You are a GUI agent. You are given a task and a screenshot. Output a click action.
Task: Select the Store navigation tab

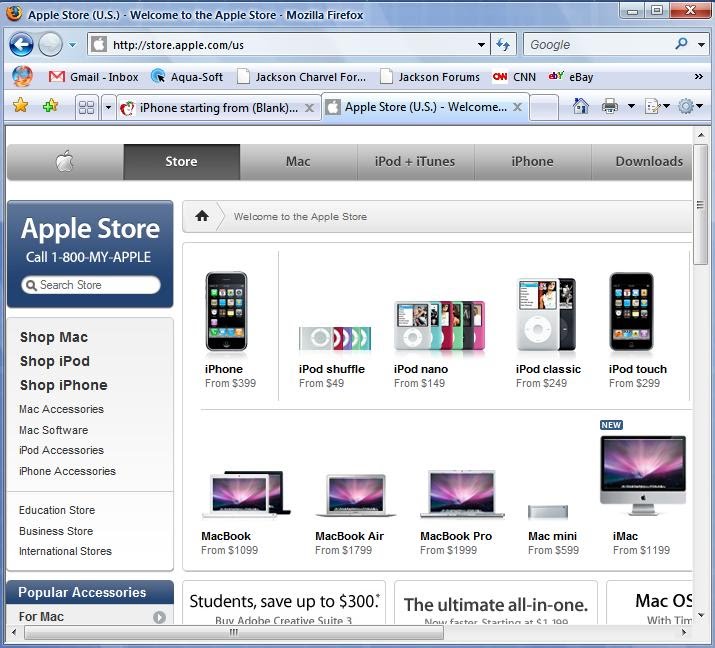(181, 161)
